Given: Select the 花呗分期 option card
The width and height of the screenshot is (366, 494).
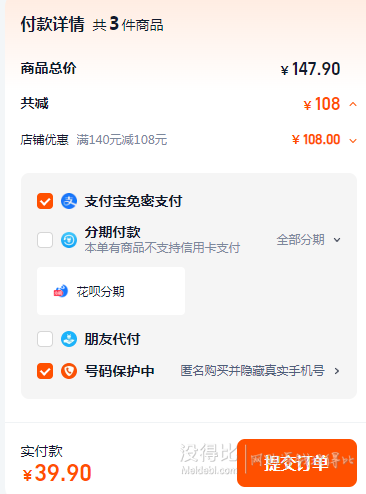Looking at the screenshot, I should coord(111,291).
